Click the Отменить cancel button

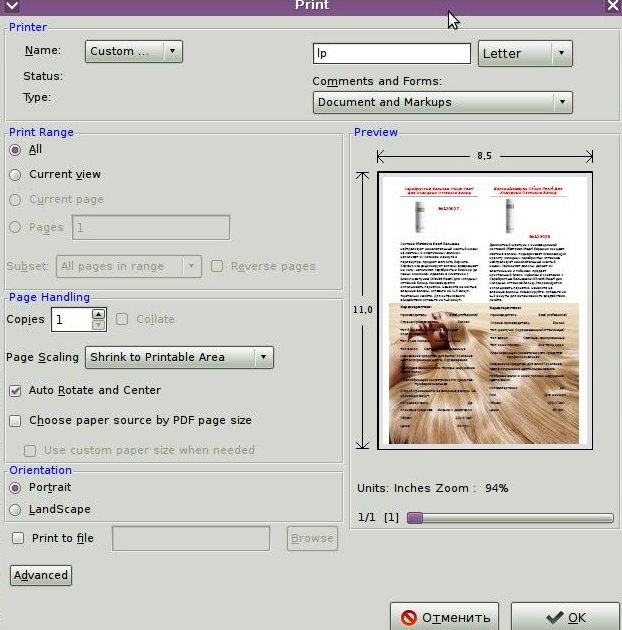tap(445, 617)
